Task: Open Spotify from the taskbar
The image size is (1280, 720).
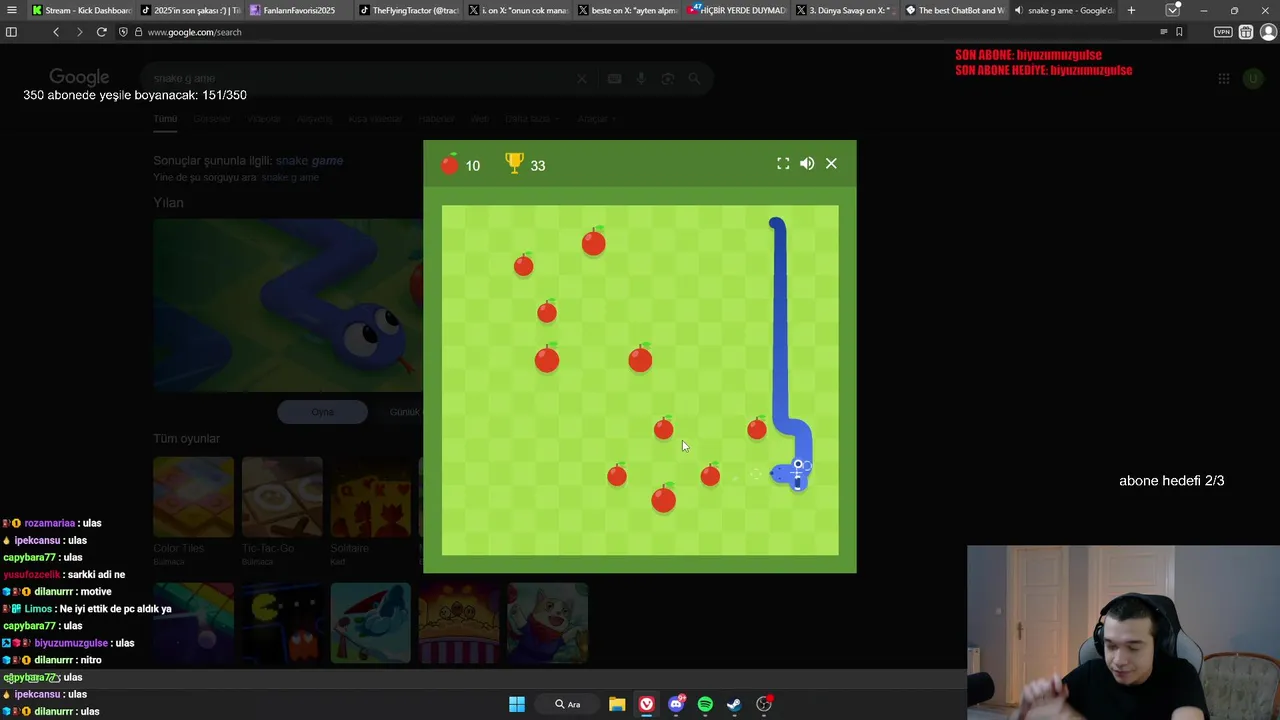Action: (x=705, y=704)
